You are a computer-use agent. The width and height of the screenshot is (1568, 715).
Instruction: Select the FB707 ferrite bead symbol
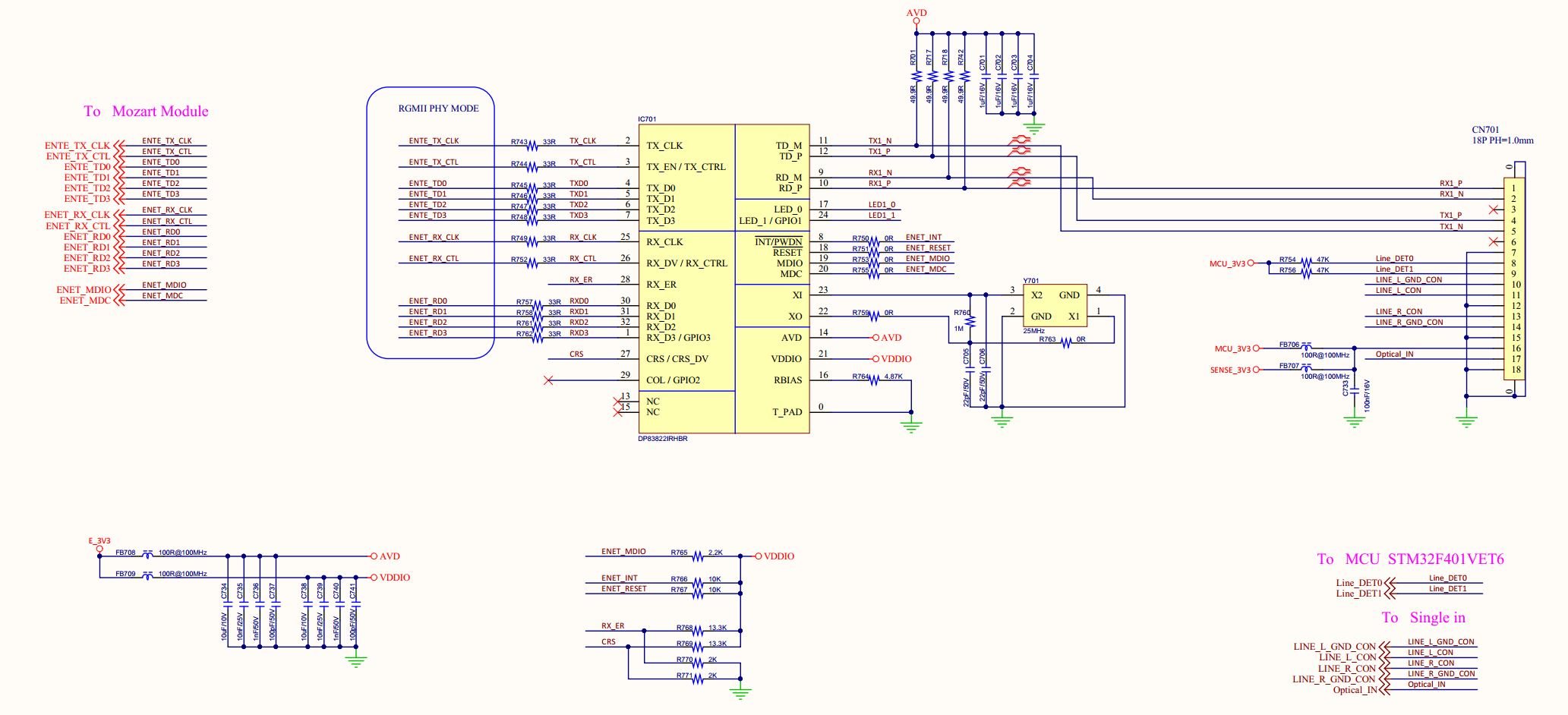pyautogui.click(x=1306, y=369)
